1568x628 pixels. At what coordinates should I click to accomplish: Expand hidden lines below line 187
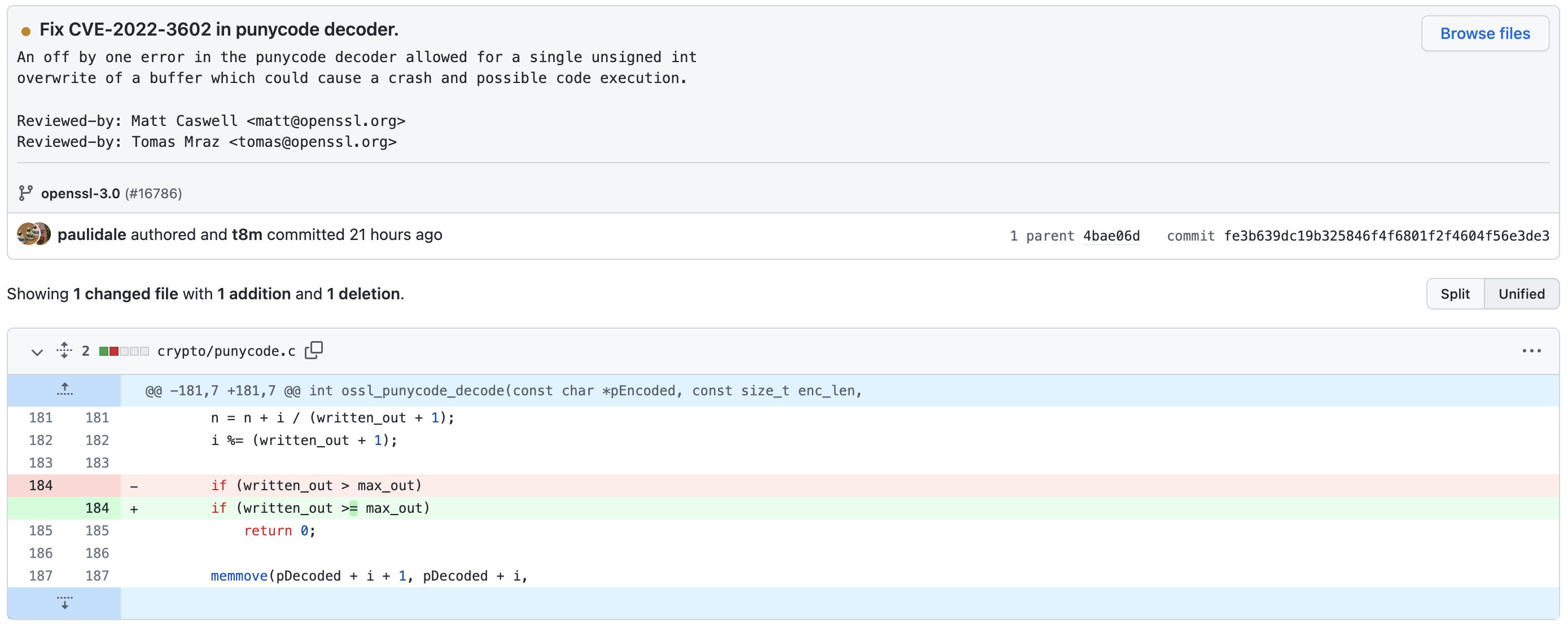(x=64, y=603)
